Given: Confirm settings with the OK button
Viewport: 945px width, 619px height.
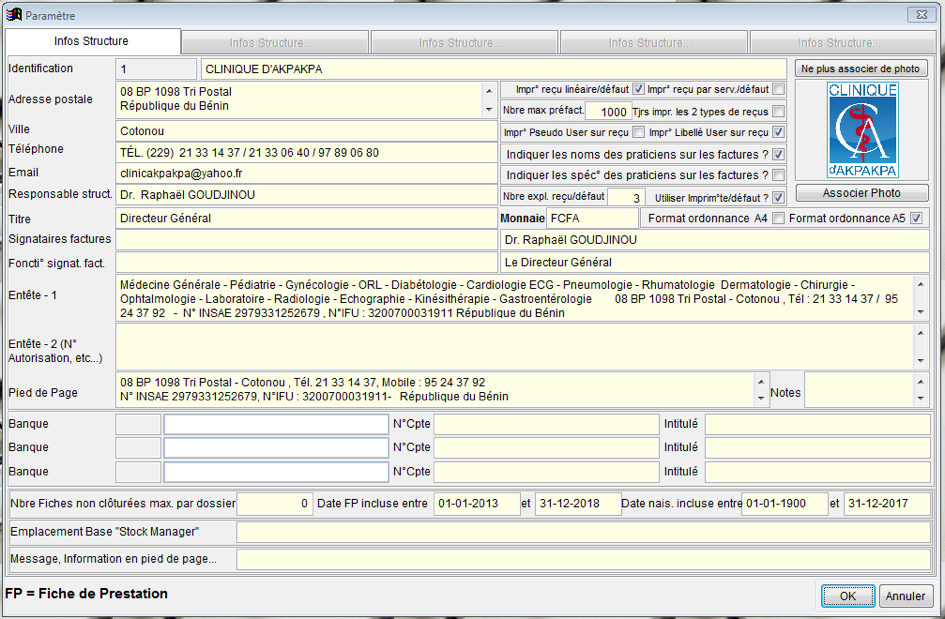Looking at the screenshot, I should pos(847,596).
